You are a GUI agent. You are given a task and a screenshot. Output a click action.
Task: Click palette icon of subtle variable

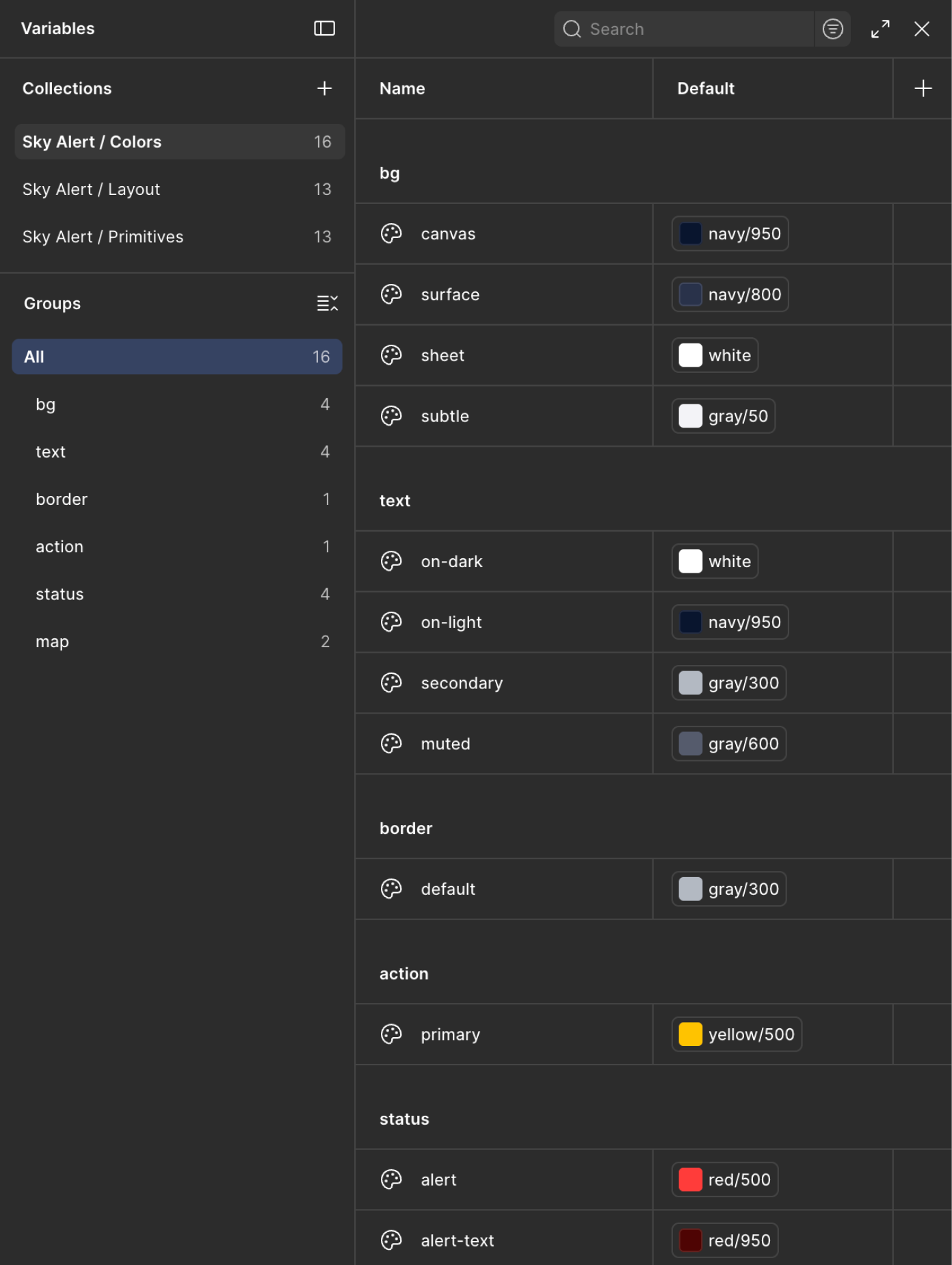click(391, 416)
